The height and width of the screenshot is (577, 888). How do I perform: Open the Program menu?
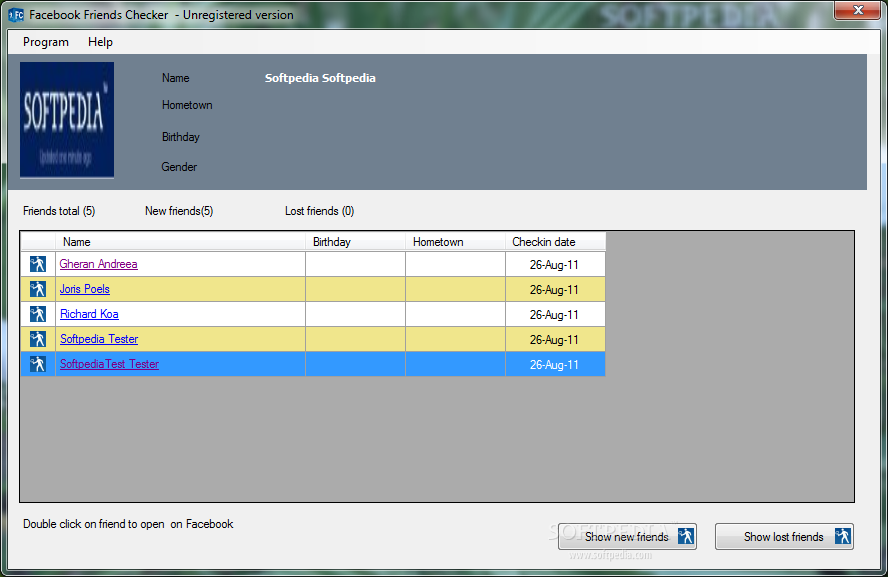[45, 42]
